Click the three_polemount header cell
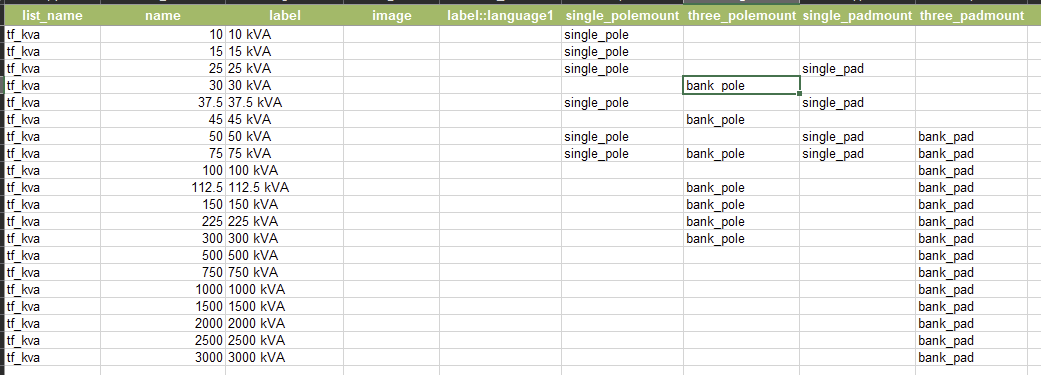The width and height of the screenshot is (1041, 375). coord(742,15)
